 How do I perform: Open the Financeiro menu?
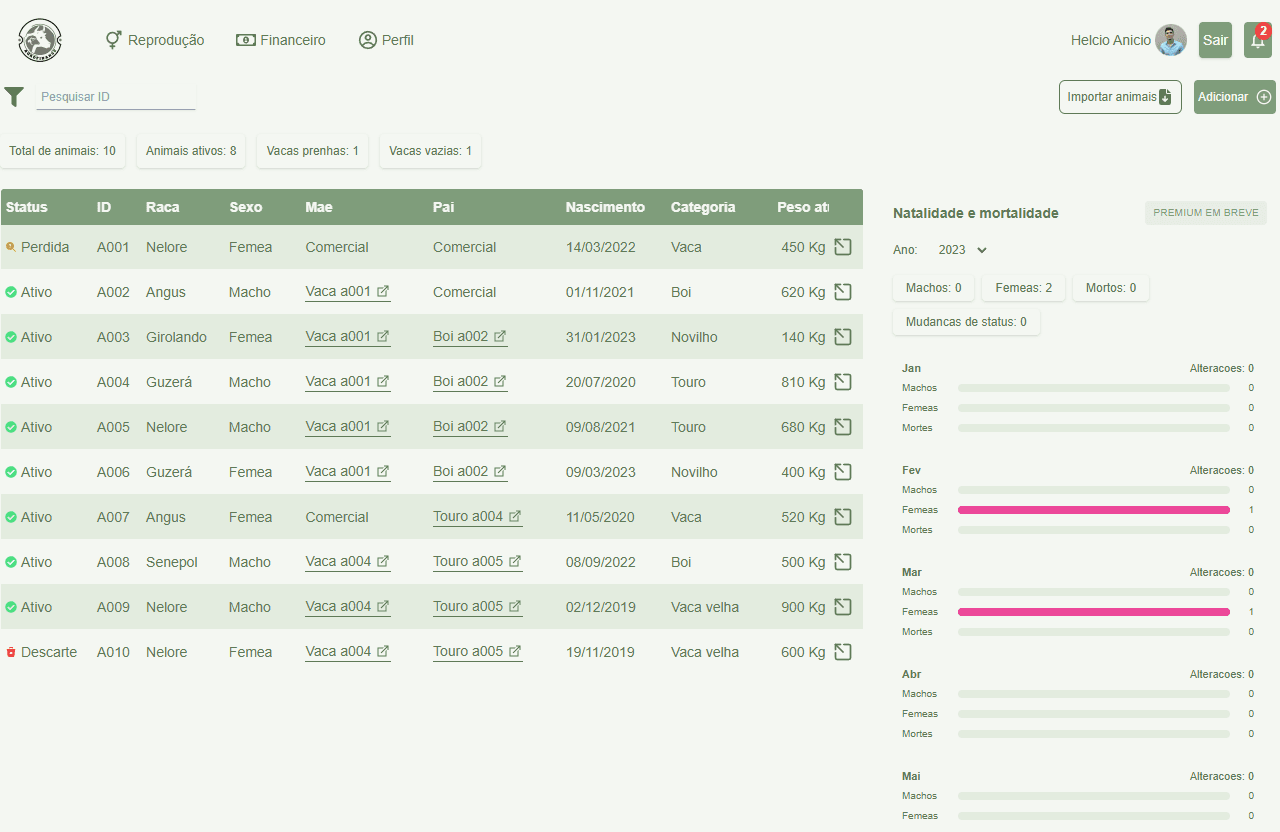281,40
